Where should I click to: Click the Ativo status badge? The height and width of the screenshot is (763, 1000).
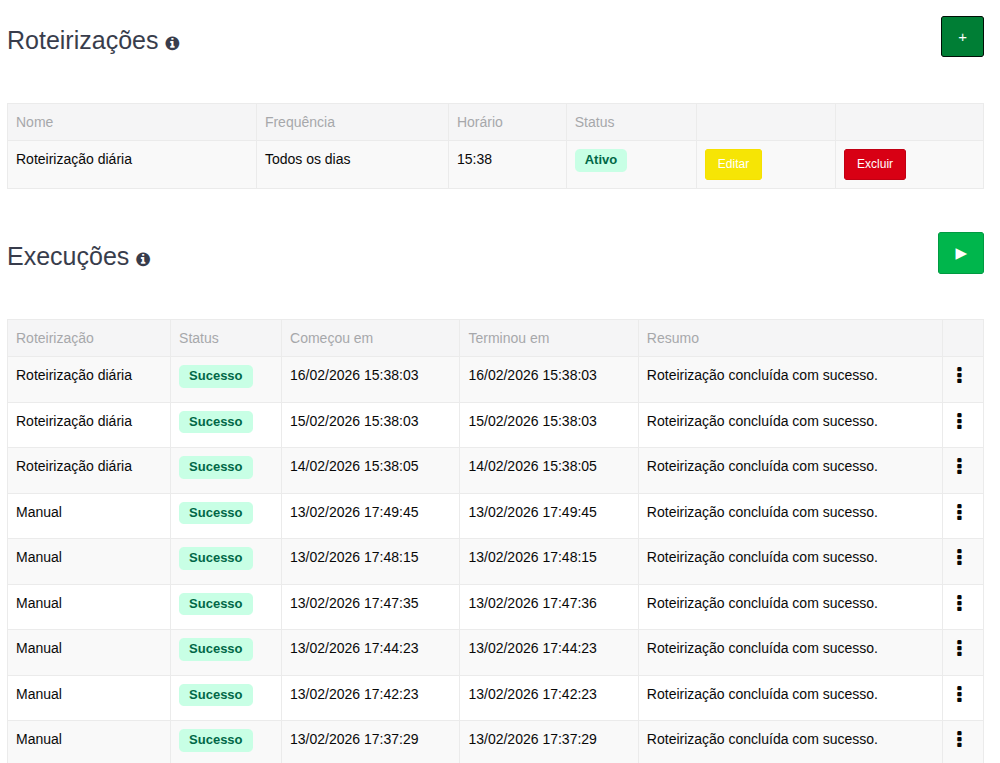(600, 160)
